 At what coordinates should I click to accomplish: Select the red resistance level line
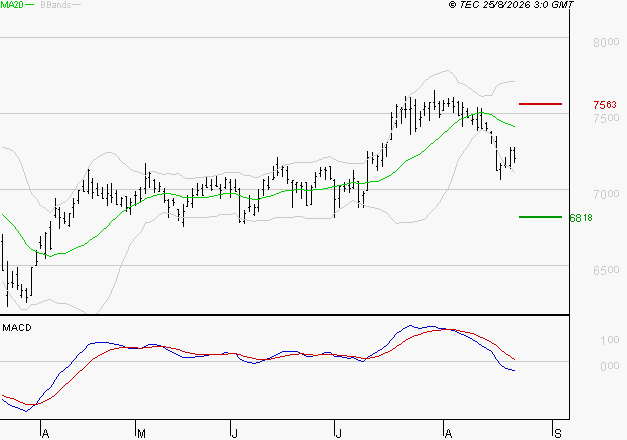point(540,104)
